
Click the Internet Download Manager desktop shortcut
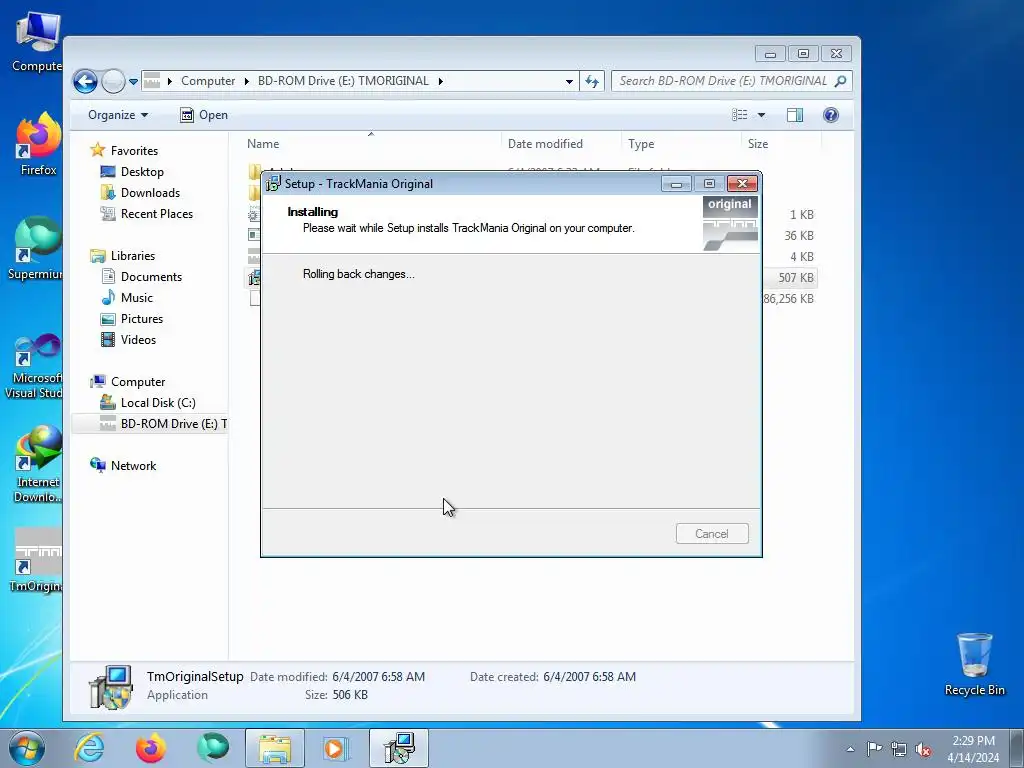(x=38, y=464)
